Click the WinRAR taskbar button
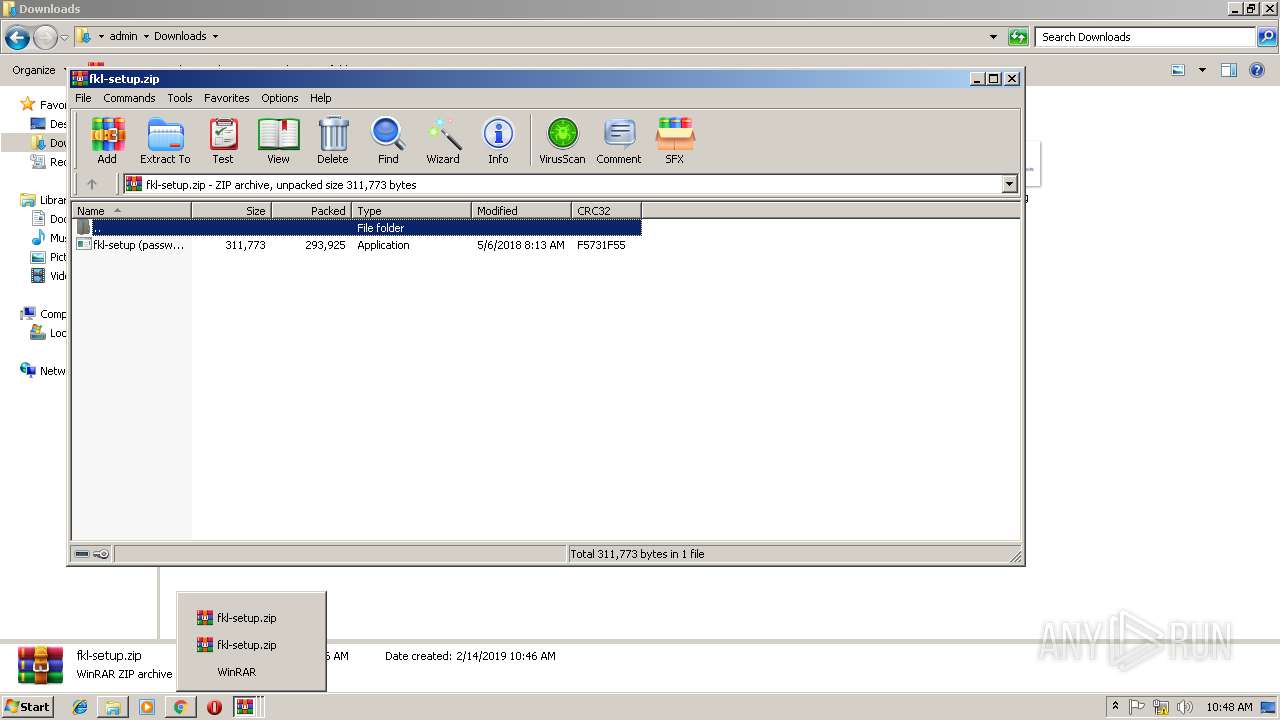Viewport: 1280px width, 720px height. tap(247, 707)
